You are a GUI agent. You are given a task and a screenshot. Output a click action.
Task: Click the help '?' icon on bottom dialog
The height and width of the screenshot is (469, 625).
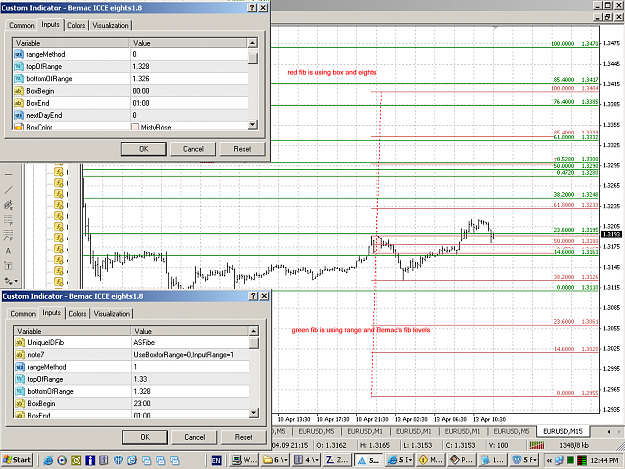coord(253,296)
